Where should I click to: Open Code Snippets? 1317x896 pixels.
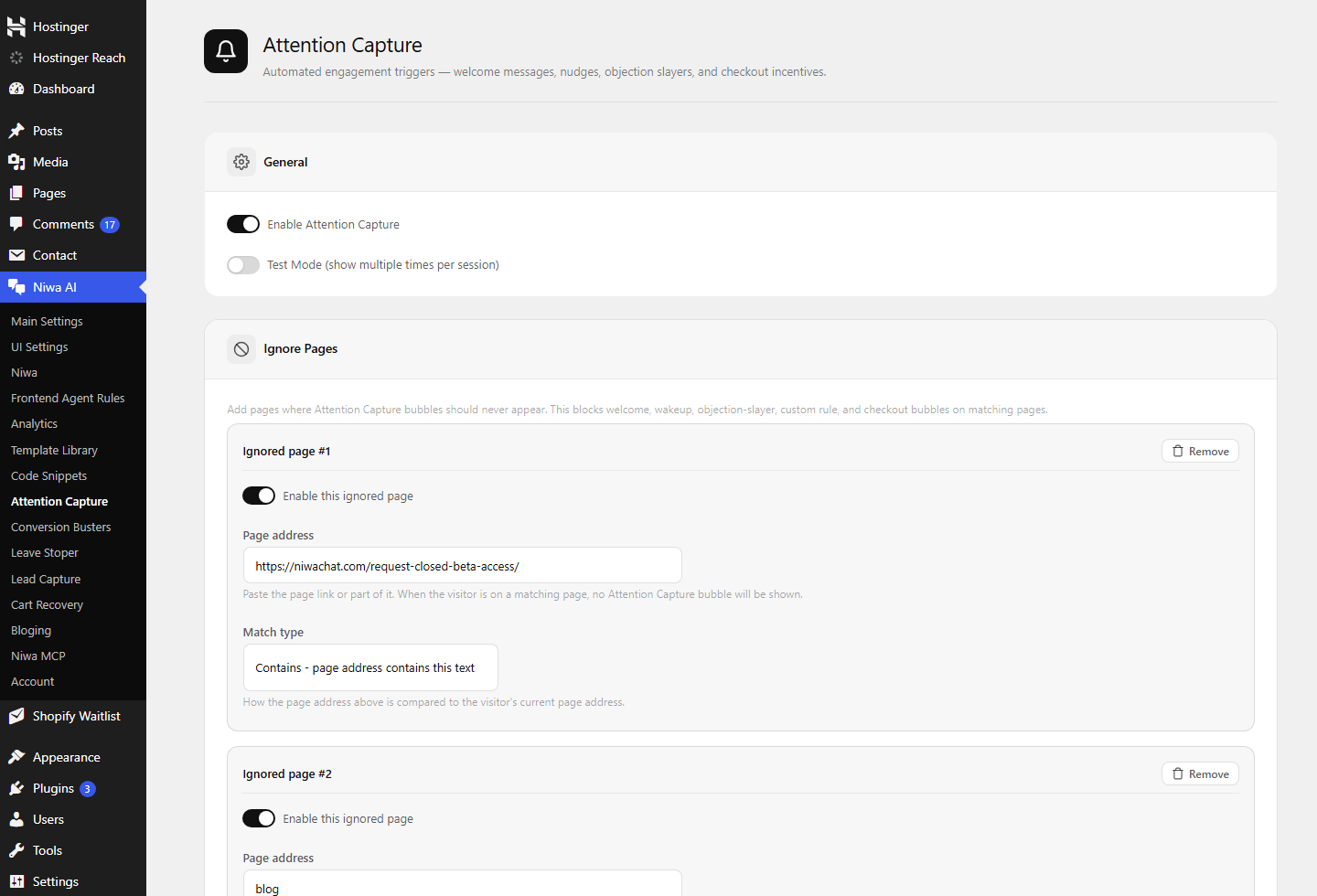click(x=48, y=476)
